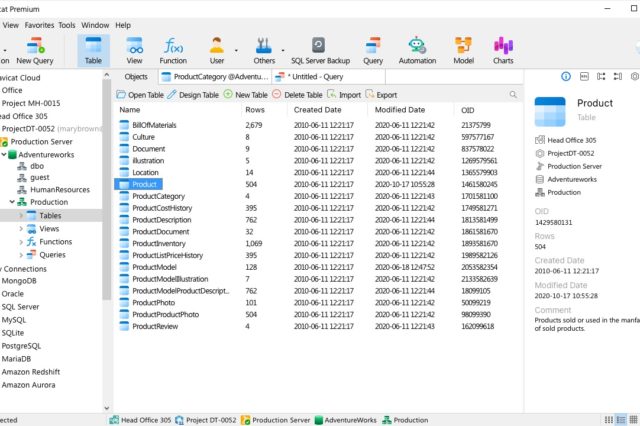The image size is (640, 426).
Task: Click the Head Office 305 status bar icon
Action: pyautogui.click(x=114, y=420)
